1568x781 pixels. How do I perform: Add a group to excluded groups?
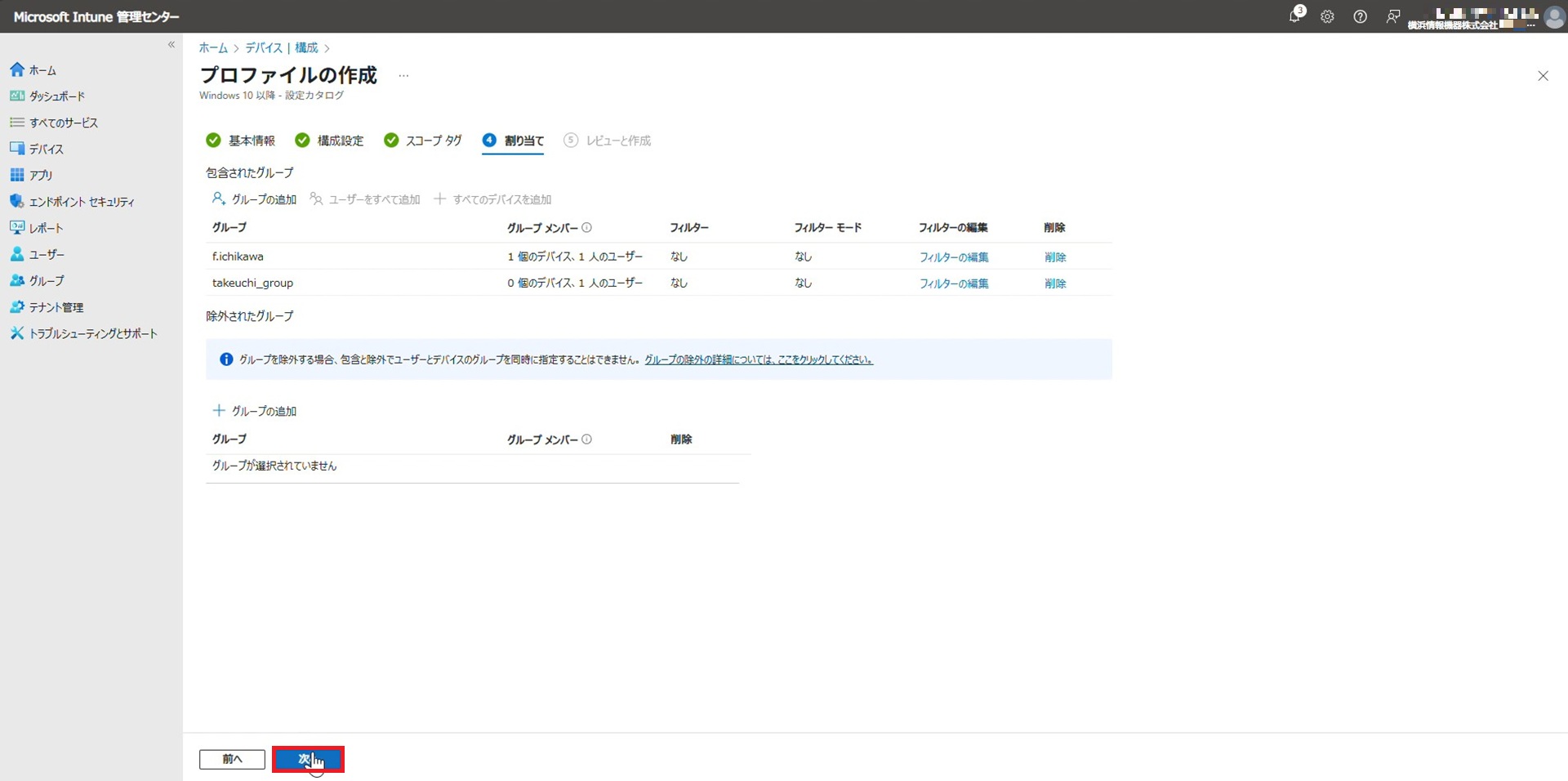(x=255, y=411)
